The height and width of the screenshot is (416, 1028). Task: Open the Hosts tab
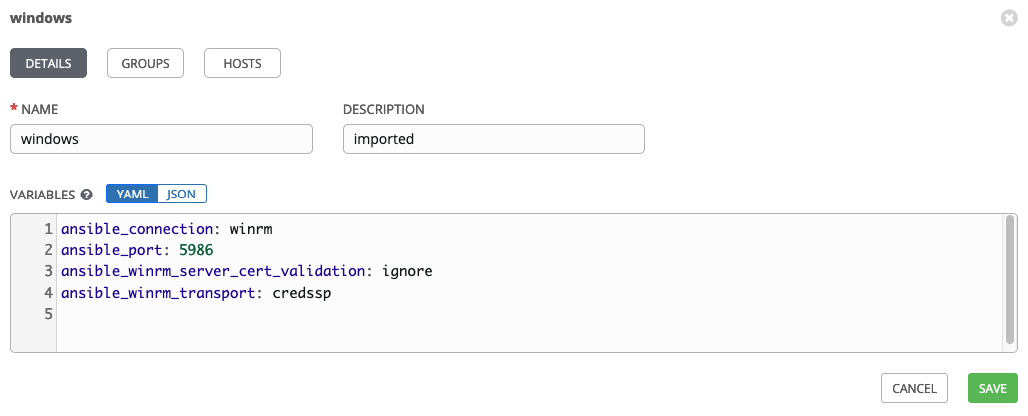click(242, 63)
